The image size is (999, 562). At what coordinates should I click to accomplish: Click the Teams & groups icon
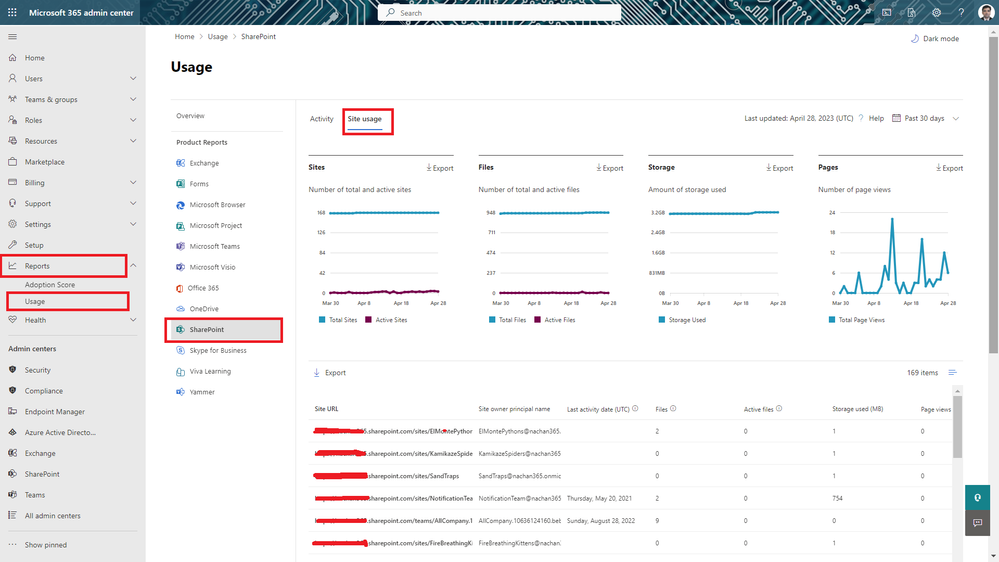(12, 99)
